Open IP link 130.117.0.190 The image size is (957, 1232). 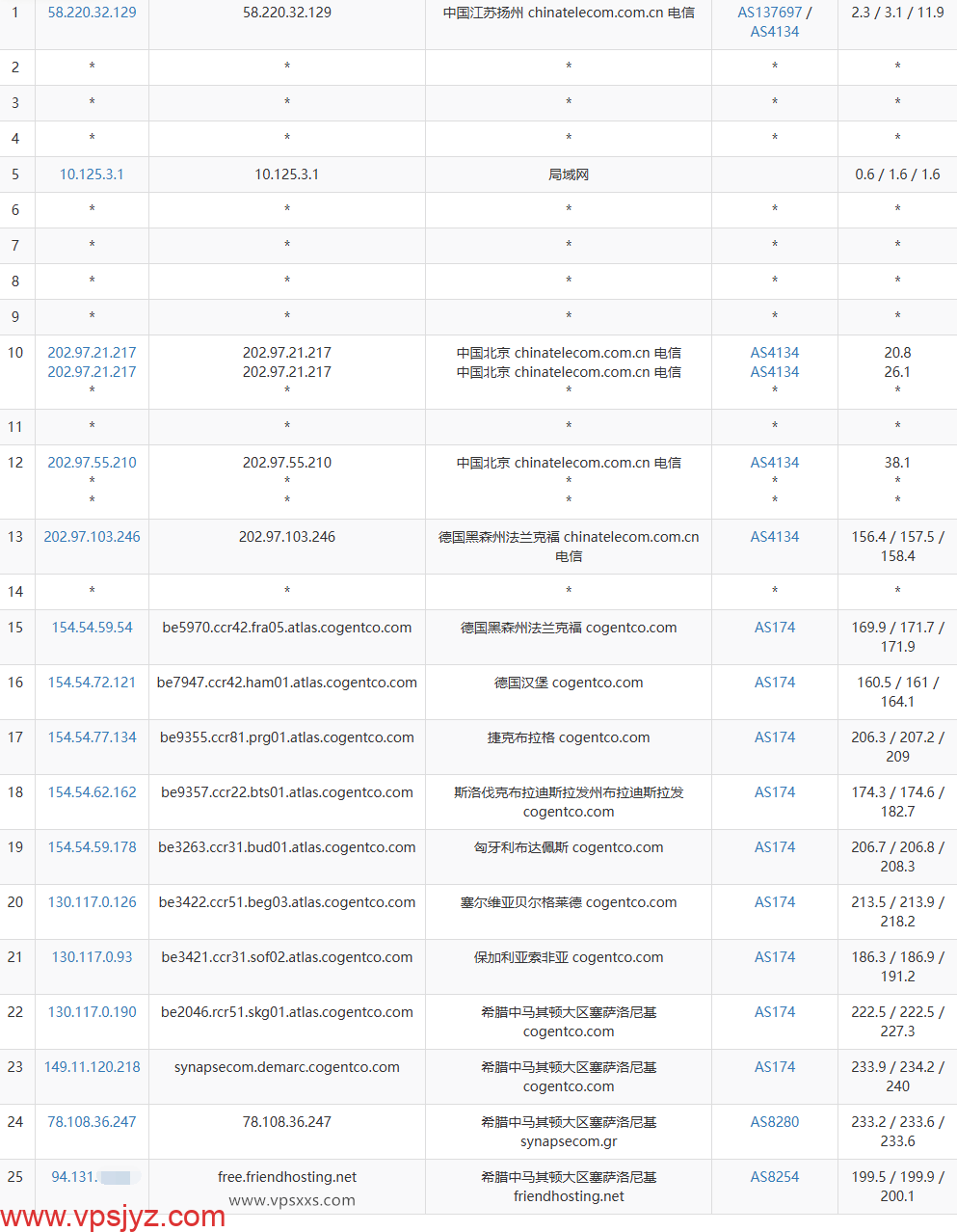tap(92, 1012)
